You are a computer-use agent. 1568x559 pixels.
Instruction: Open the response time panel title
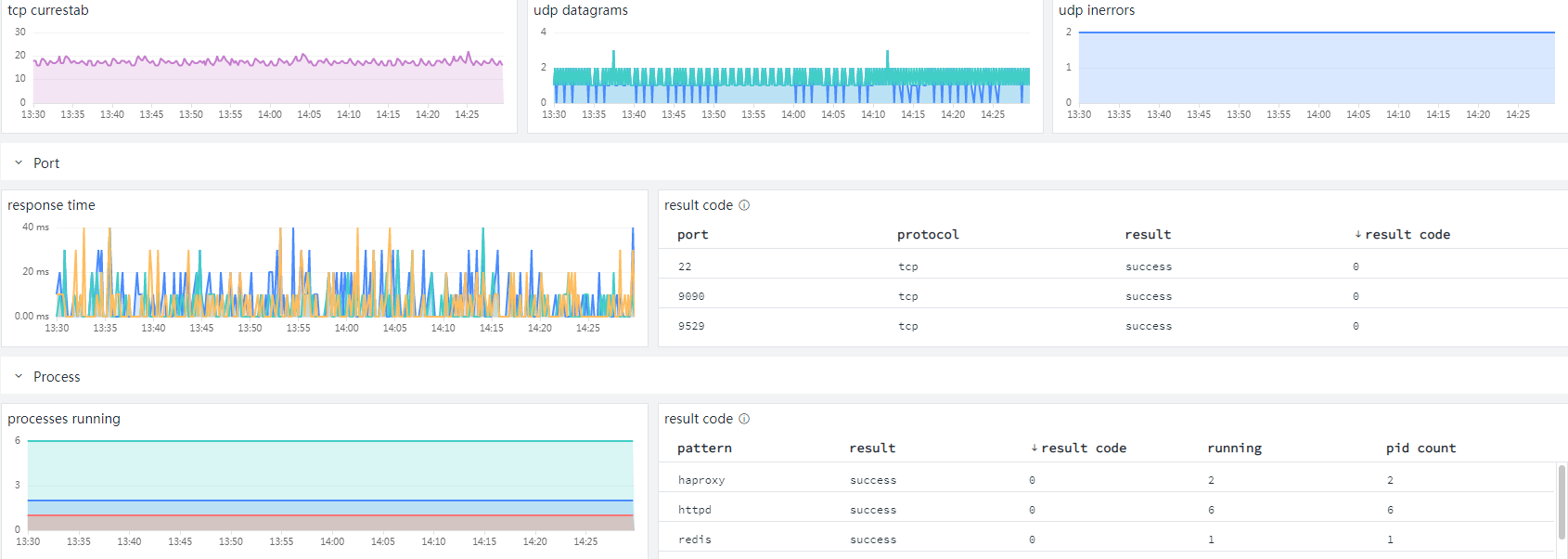[51, 205]
